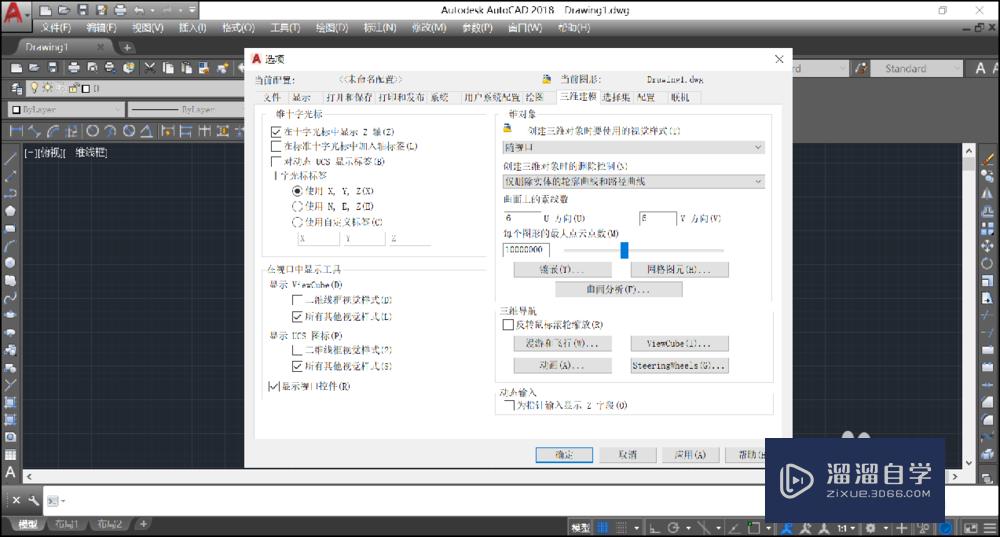Viewport: 1000px width, 537px height.
Task: Toggle show Z axis in crosshairs checkbox
Action: (276, 131)
